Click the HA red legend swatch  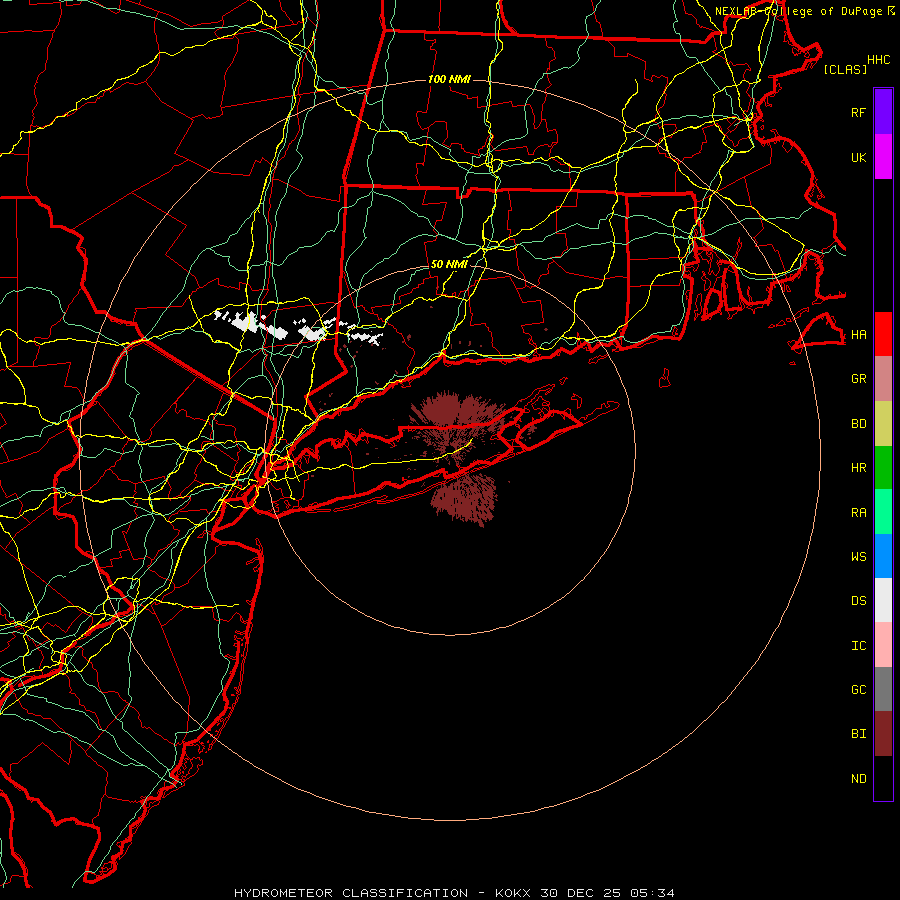tap(883, 334)
